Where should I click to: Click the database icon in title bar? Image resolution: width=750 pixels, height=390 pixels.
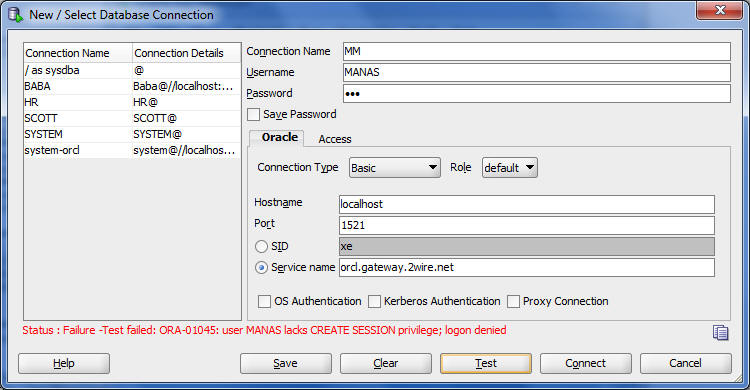(15, 15)
